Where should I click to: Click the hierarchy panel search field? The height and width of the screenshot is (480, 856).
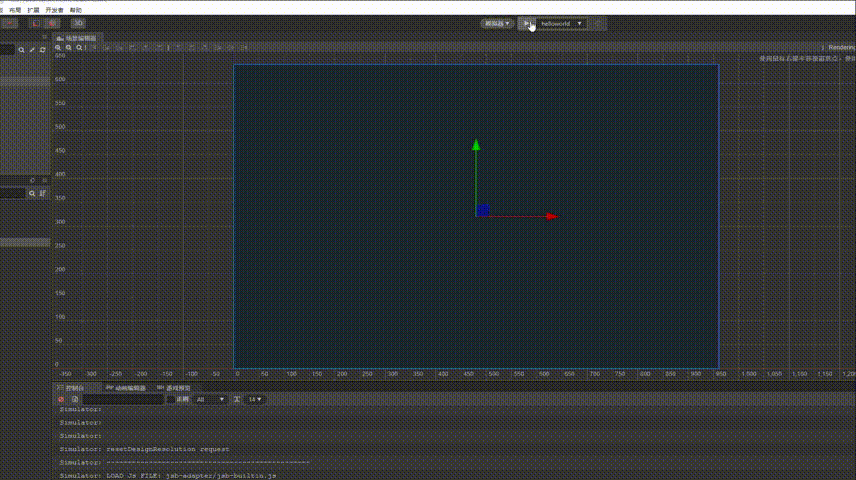pyautogui.click(x=7, y=50)
